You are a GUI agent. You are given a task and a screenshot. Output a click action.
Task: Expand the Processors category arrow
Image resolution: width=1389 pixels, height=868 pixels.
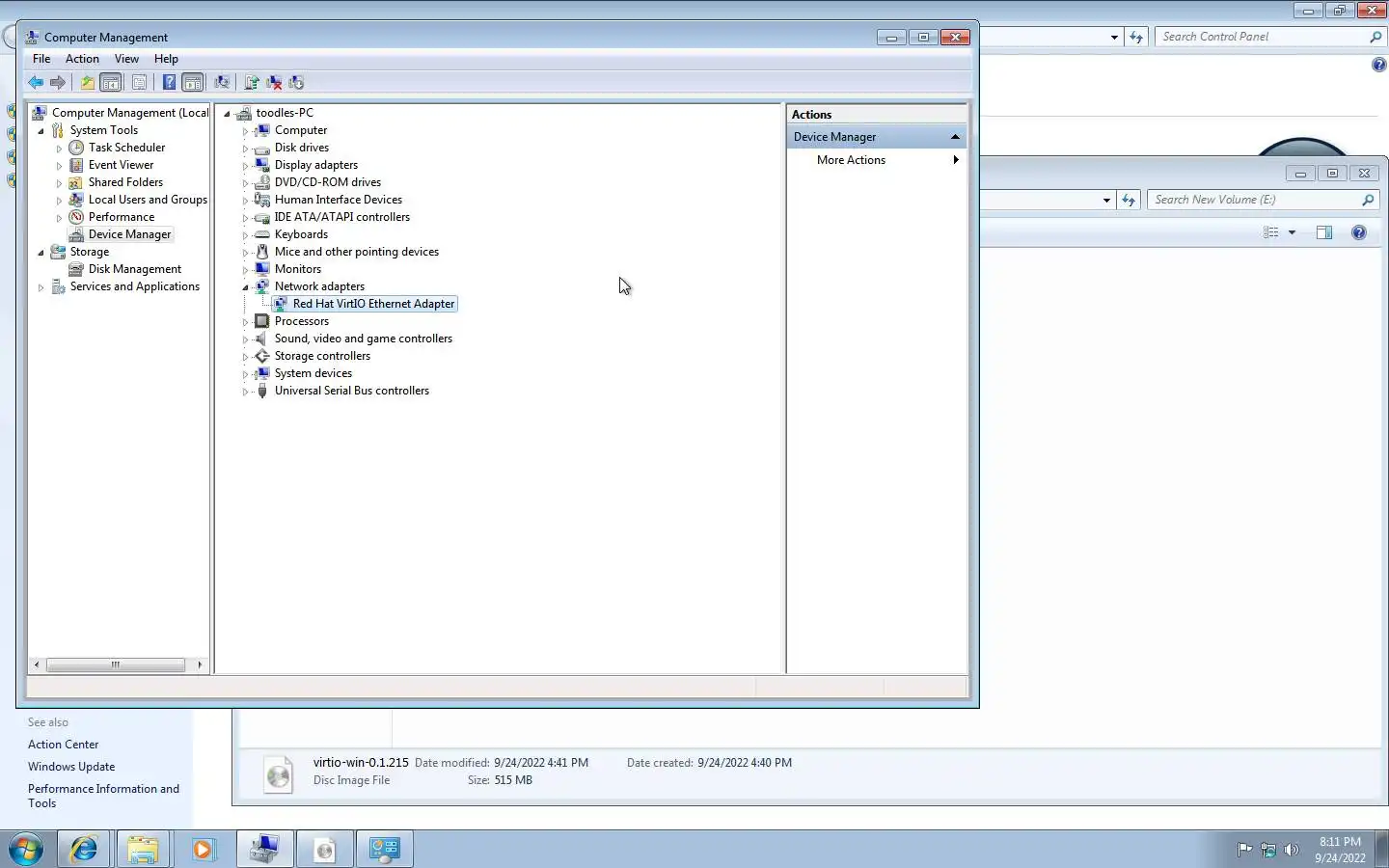tap(245, 321)
